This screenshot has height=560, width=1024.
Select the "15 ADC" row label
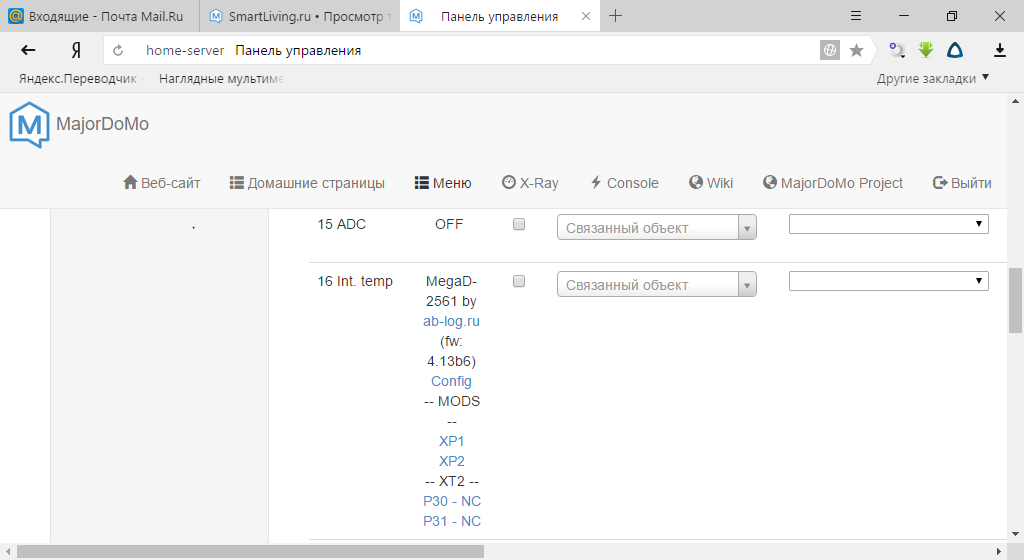[x=342, y=224]
